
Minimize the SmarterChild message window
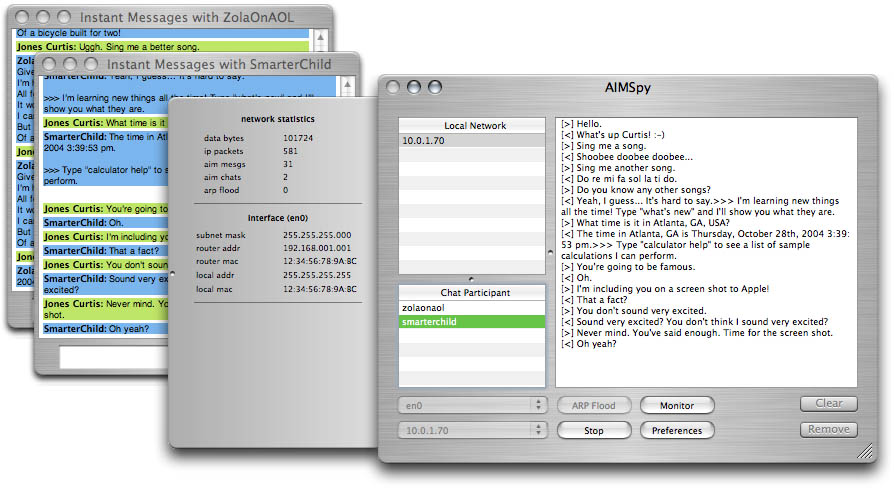pos(70,64)
